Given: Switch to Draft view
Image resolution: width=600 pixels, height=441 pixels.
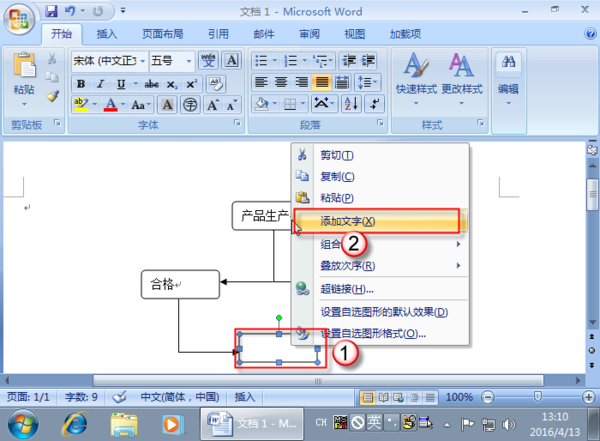Looking at the screenshot, I should [x=430, y=398].
